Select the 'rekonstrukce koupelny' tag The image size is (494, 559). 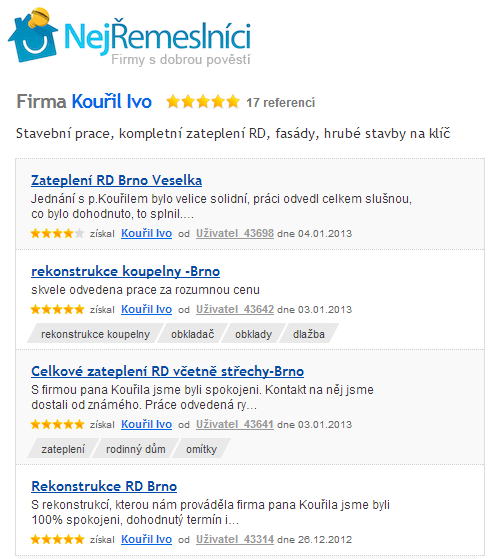[x=96, y=334]
